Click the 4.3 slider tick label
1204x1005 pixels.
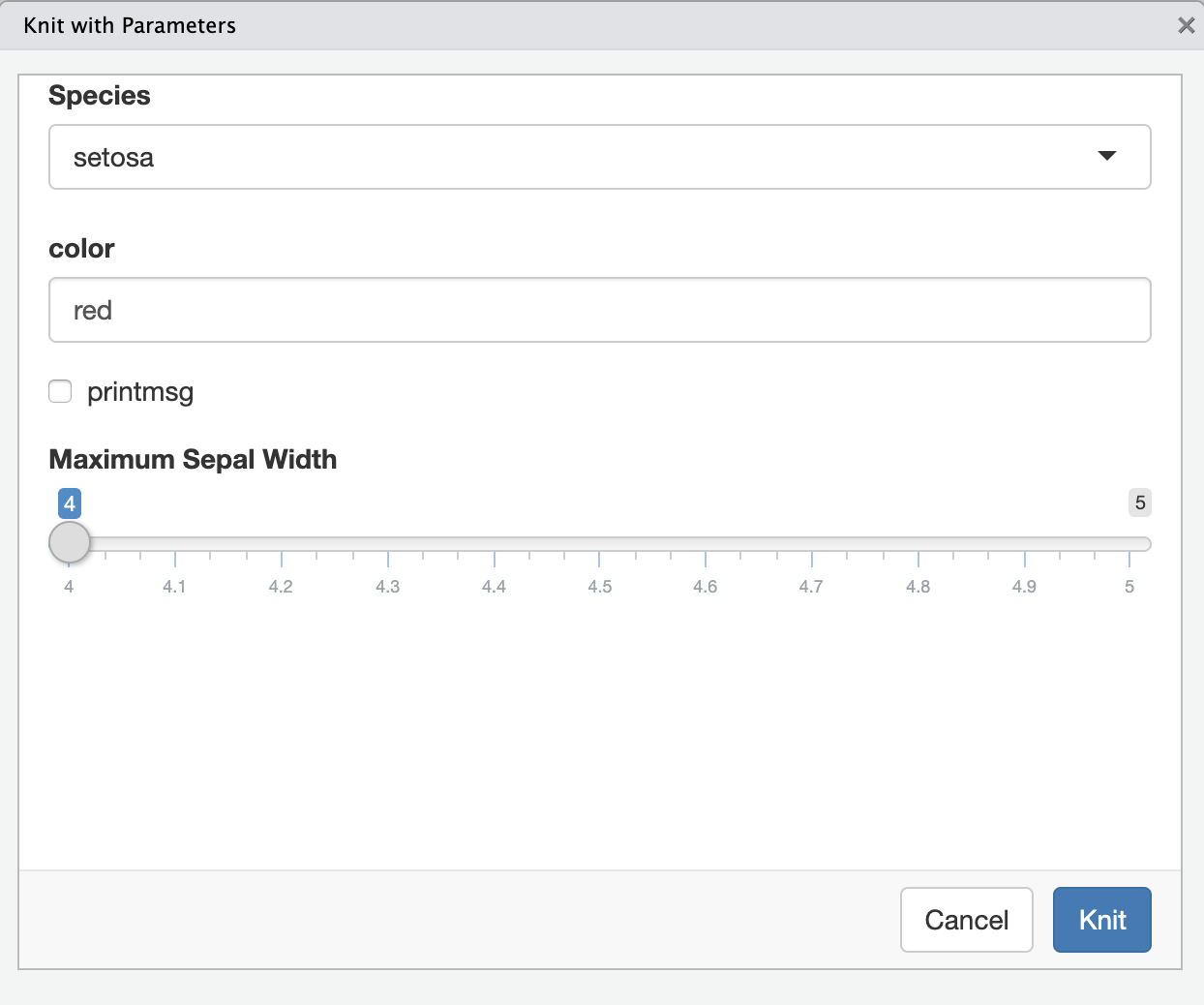coord(387,587)
